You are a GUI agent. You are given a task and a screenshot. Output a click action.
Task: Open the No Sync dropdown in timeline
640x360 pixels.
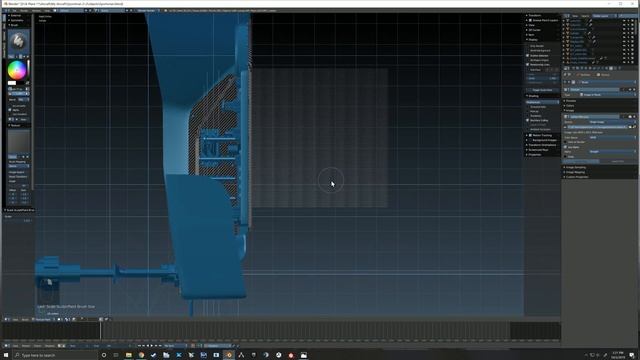(176, 346)
